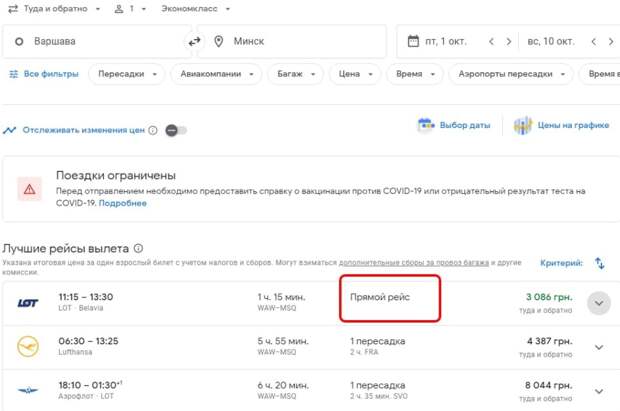Expand the LOT 11:15 – 13:30 flight details
The image size is (620, 411).
[x=599, y=303]
